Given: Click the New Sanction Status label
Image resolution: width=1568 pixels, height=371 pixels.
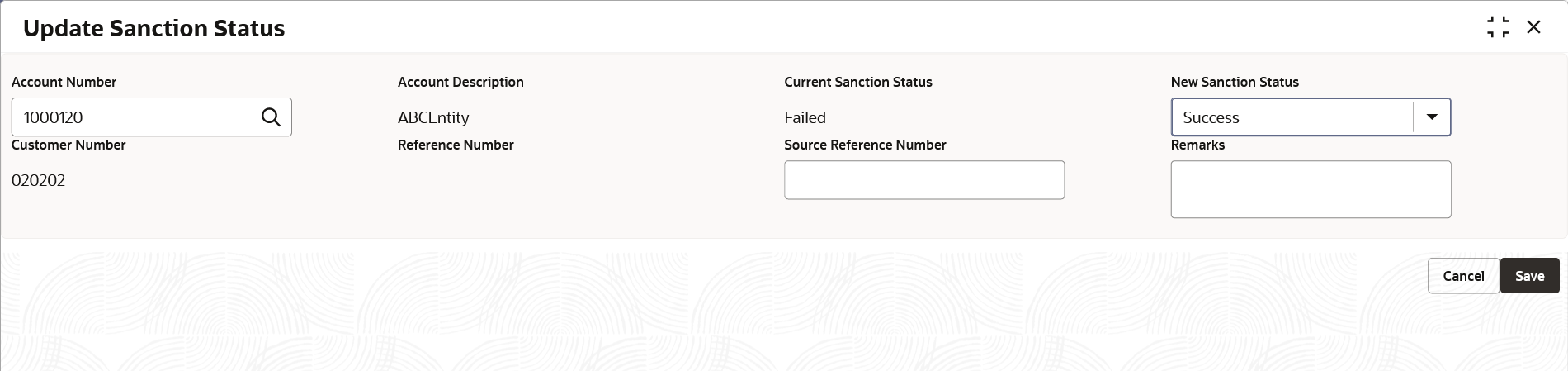Looking at the screenshot, I should (x=1235, y=82).
